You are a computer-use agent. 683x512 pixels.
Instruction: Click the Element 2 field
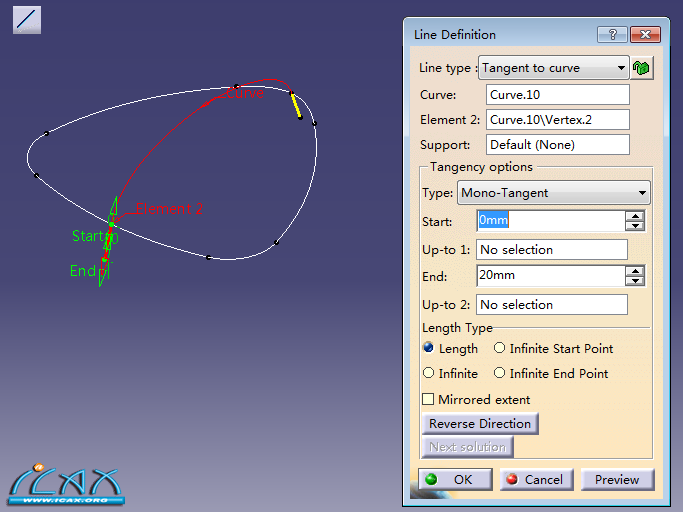558,119
